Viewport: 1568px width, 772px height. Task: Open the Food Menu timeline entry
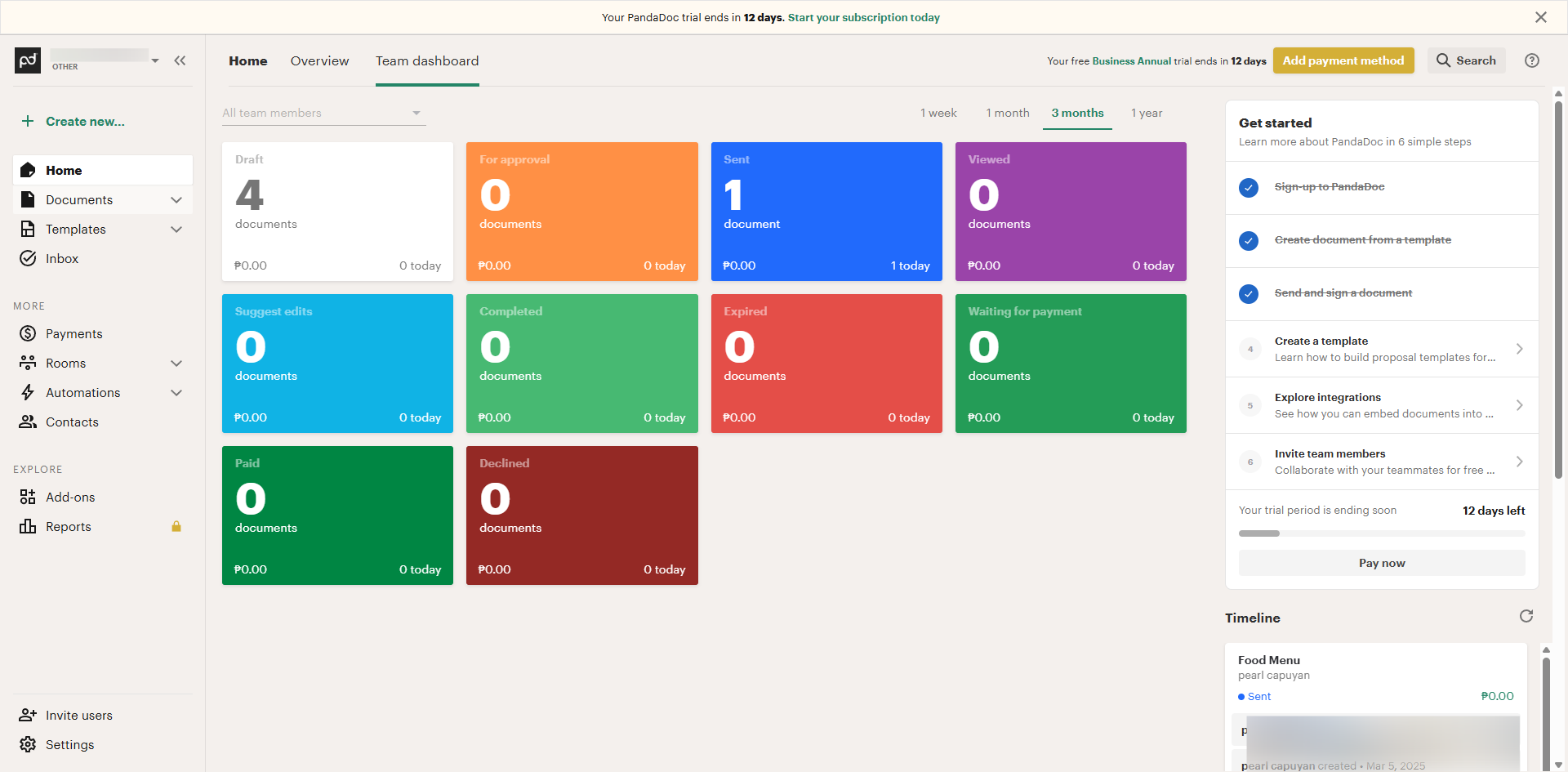(x=1269, y=660)
